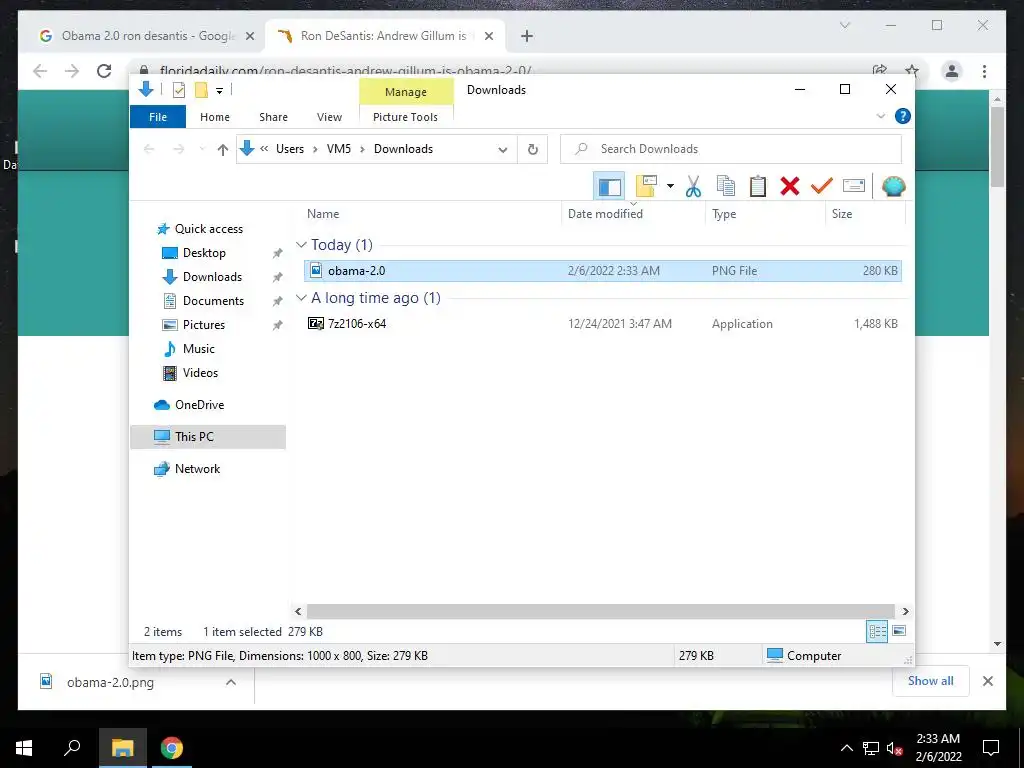Collapse the Today (1) group
The height and width of the screenshot is (768, 1024).
(301, 245)
